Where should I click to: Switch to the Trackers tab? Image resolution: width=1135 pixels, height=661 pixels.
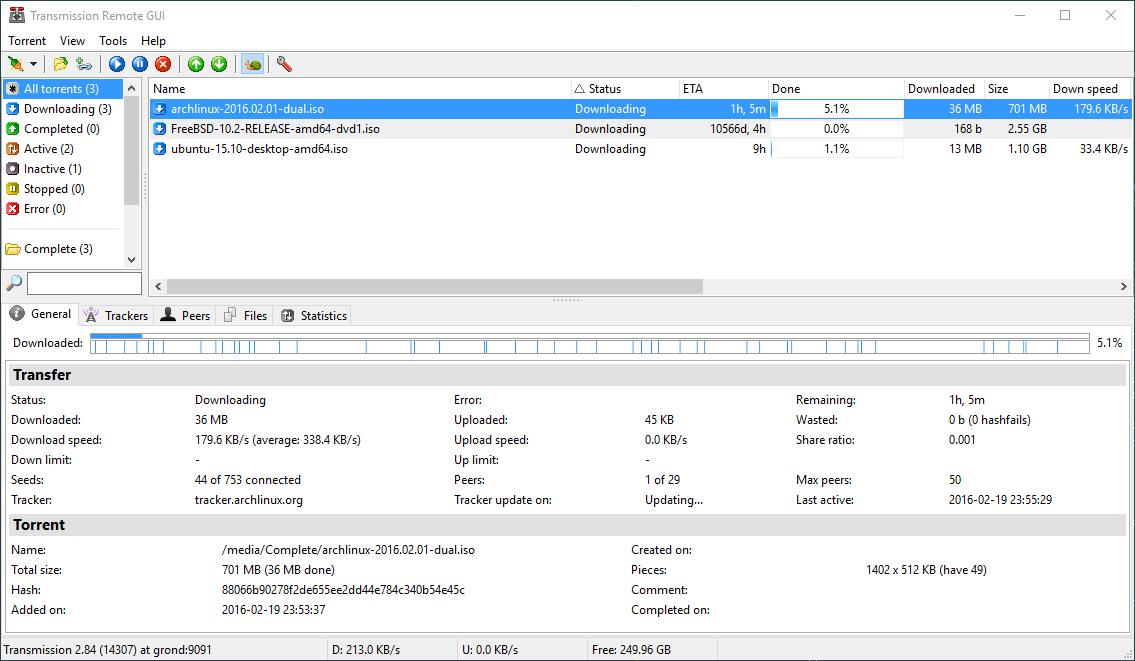(116, 316)
